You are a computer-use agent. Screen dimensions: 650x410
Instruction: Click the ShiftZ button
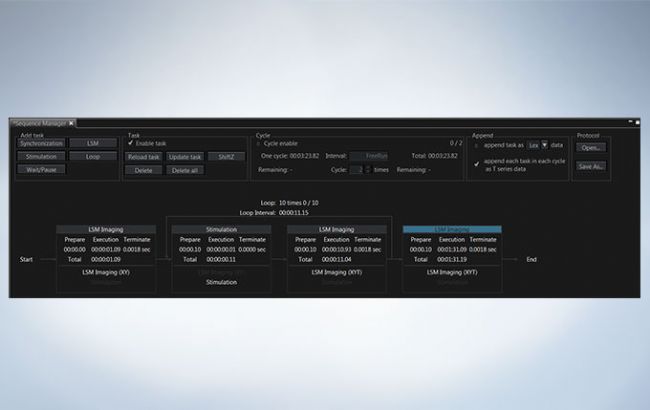tap(226, 157)
